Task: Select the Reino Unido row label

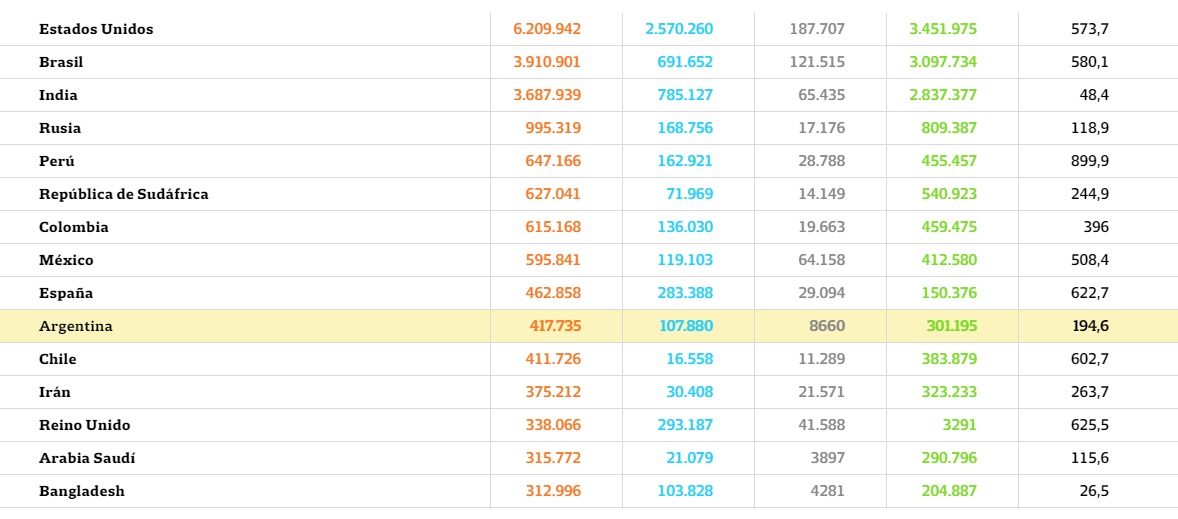Action: click(85, 425)
